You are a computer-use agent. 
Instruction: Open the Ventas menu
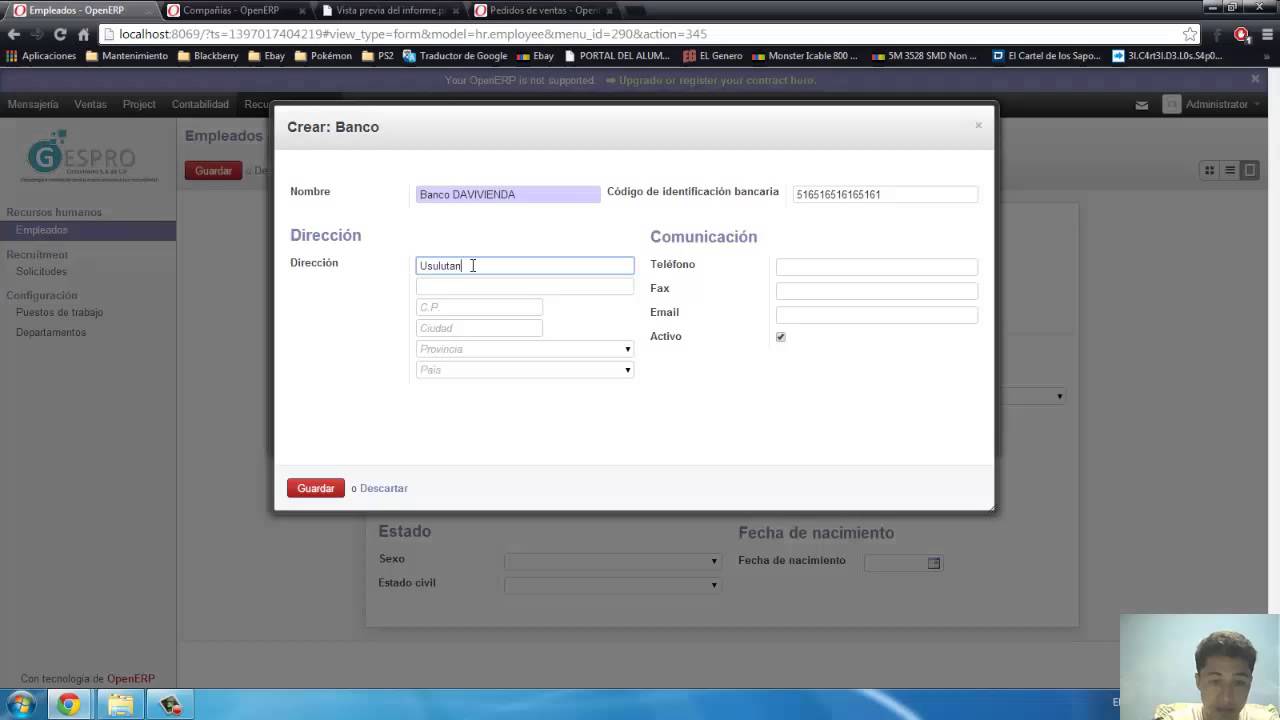[90, 104]
